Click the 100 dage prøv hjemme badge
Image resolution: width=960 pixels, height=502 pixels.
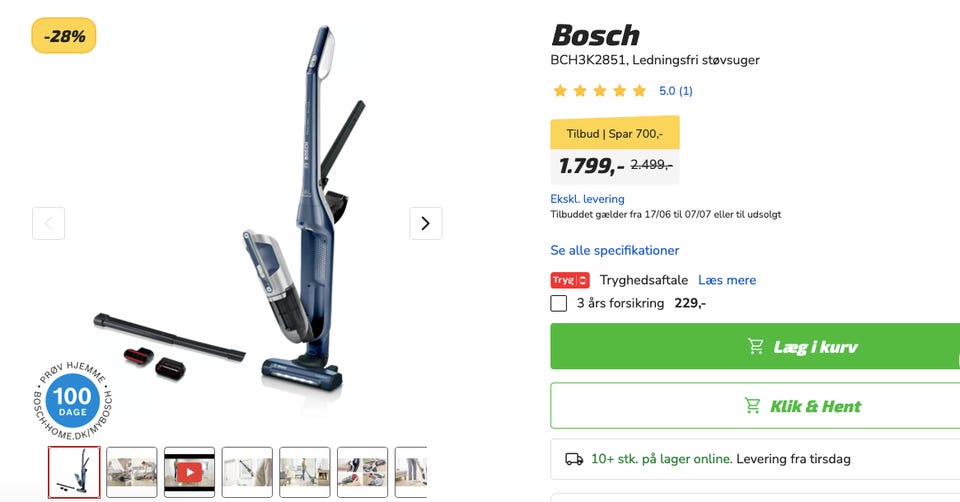(73, 400)
